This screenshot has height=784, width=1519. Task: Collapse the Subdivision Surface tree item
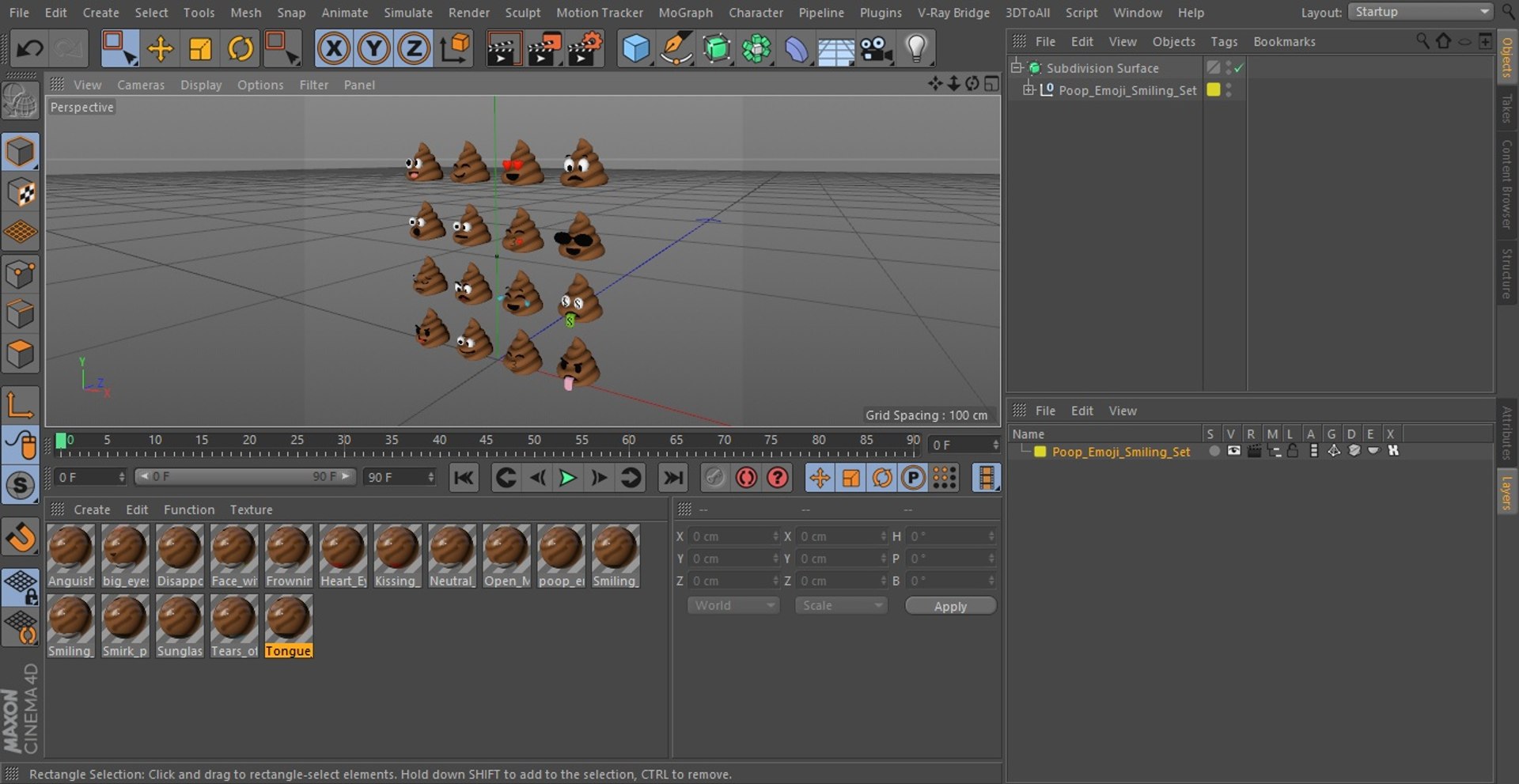(x=1017, y=67)
